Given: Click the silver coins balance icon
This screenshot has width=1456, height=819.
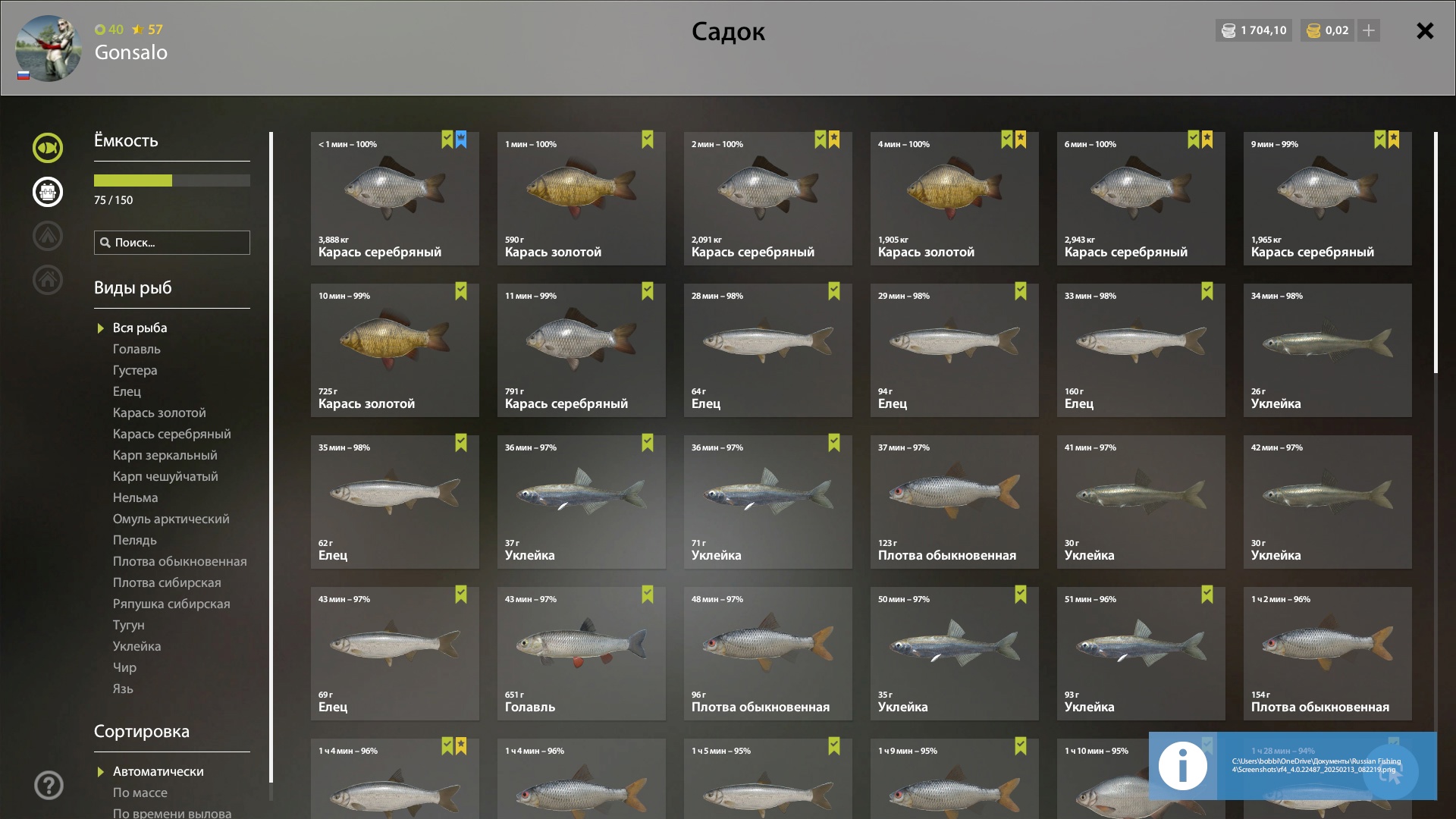Looking at the screenshot, I should pos(1228,30).
